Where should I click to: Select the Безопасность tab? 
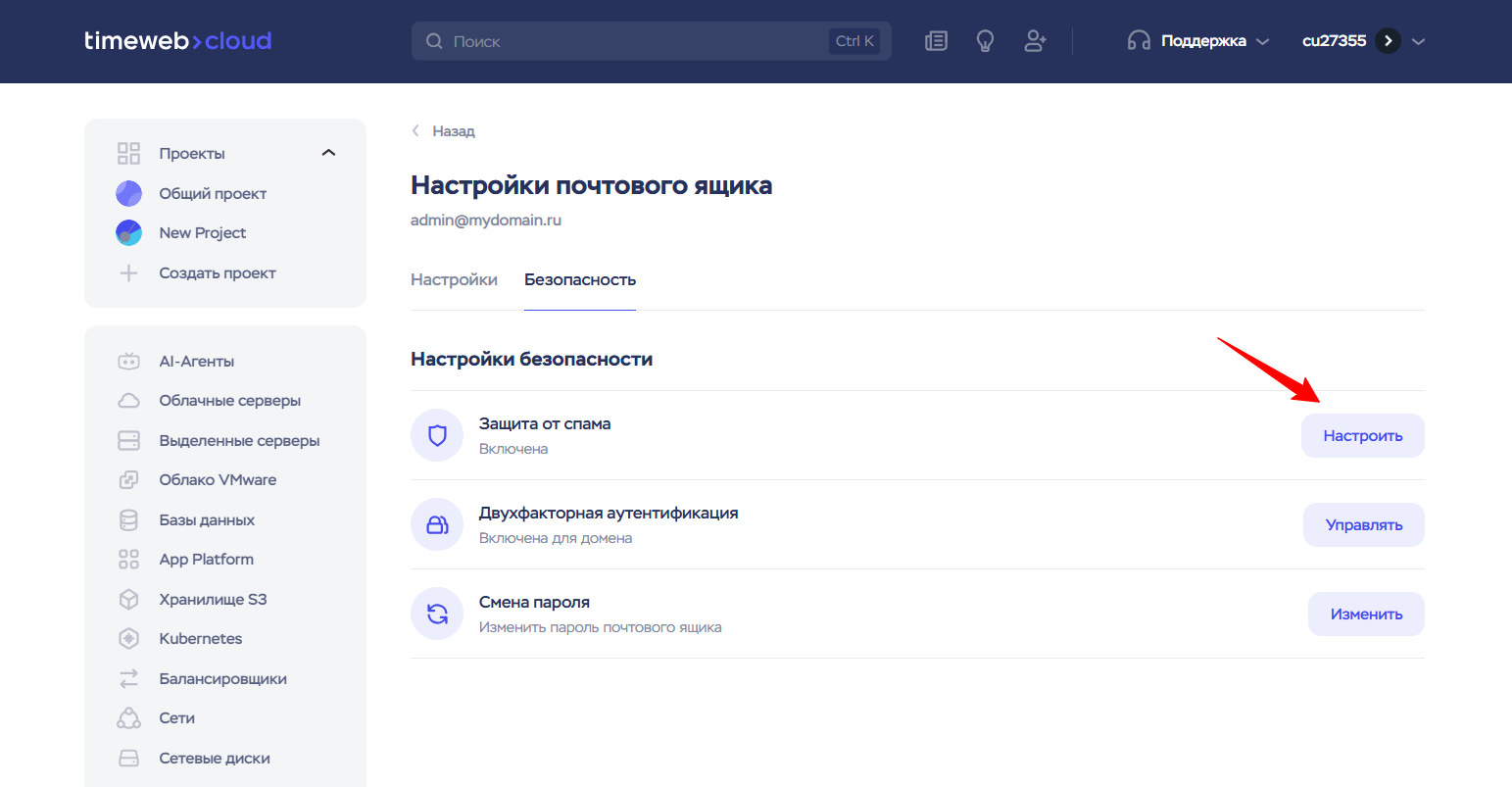click(580, 280)
